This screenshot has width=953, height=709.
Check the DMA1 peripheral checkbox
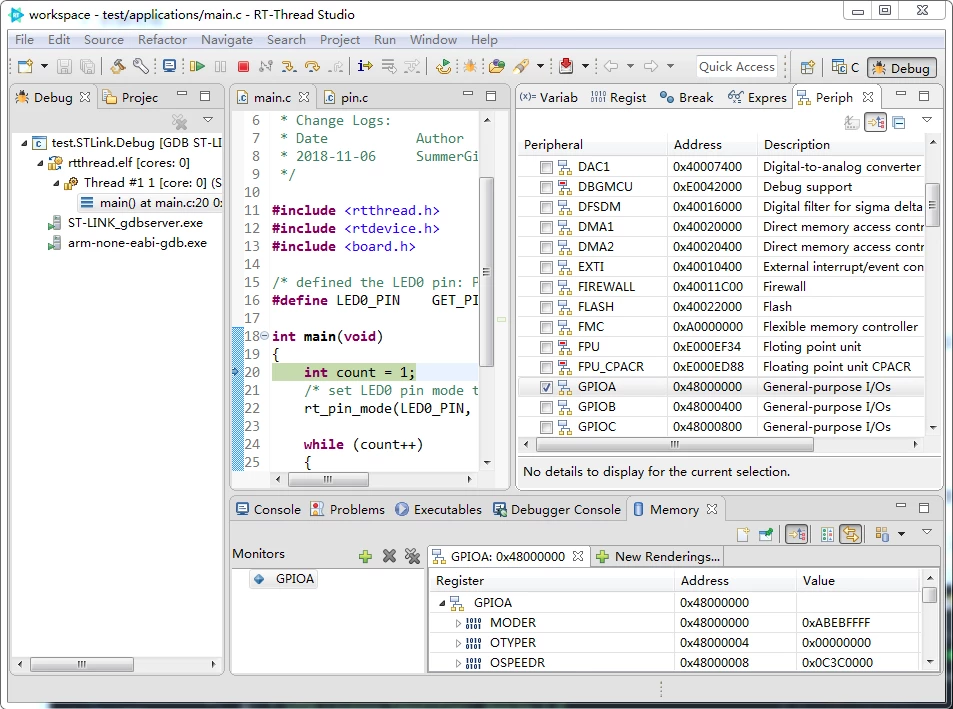point(546,227)
